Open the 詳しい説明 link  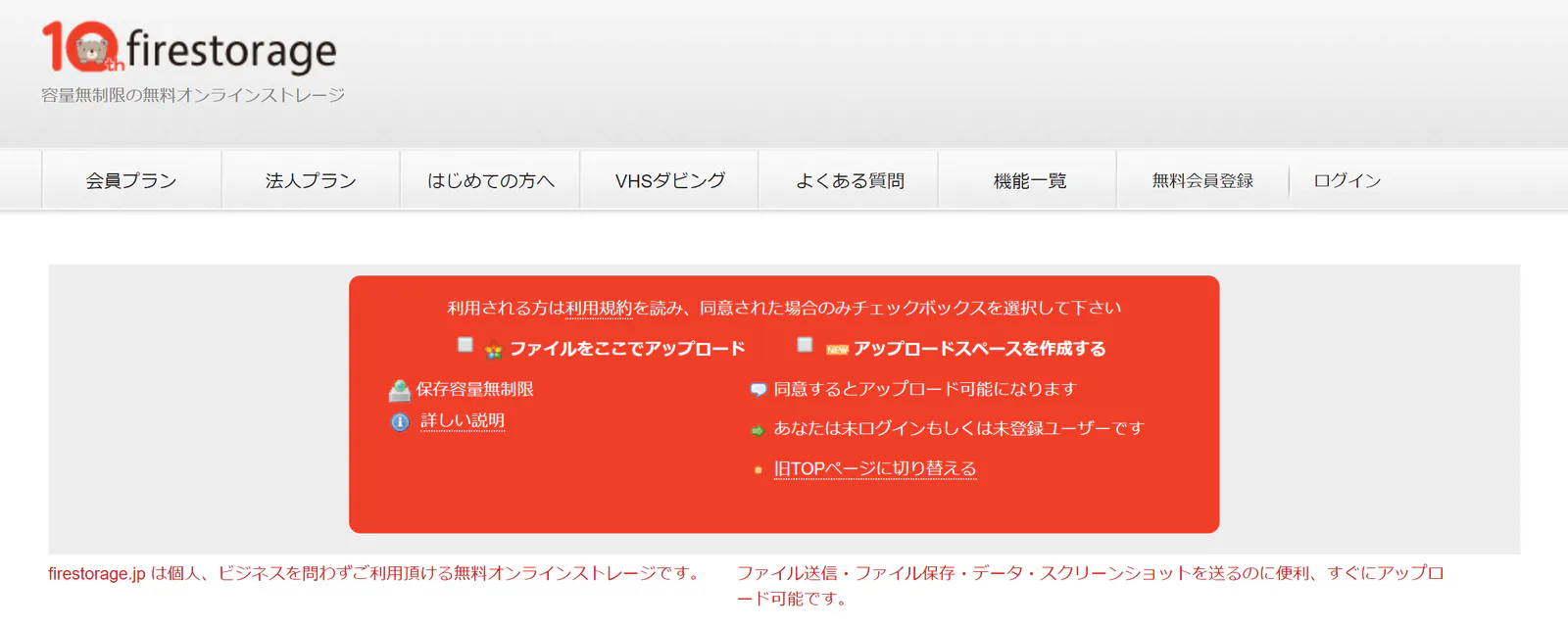point(463,420)
